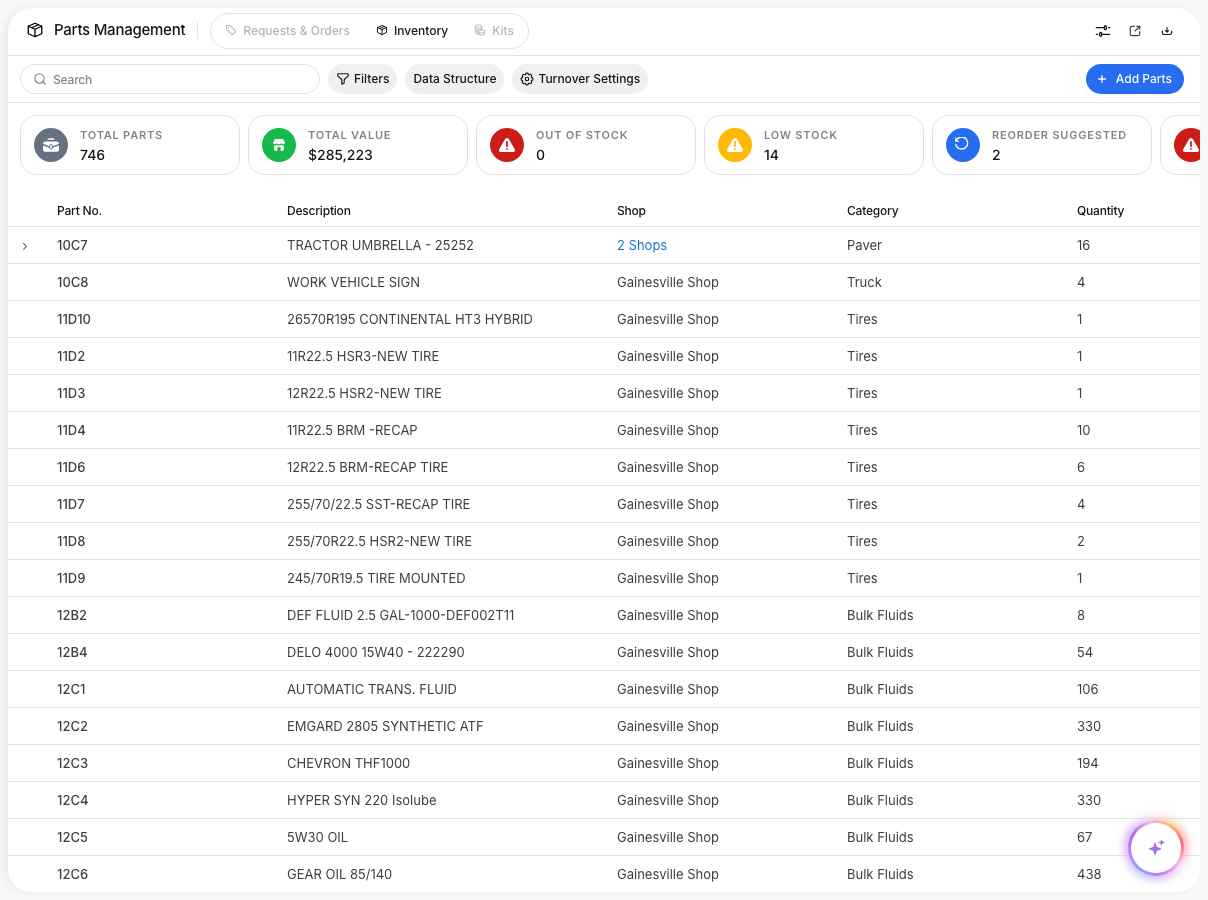Click CHEVRON THF1000 description

(x=348, y=763)
